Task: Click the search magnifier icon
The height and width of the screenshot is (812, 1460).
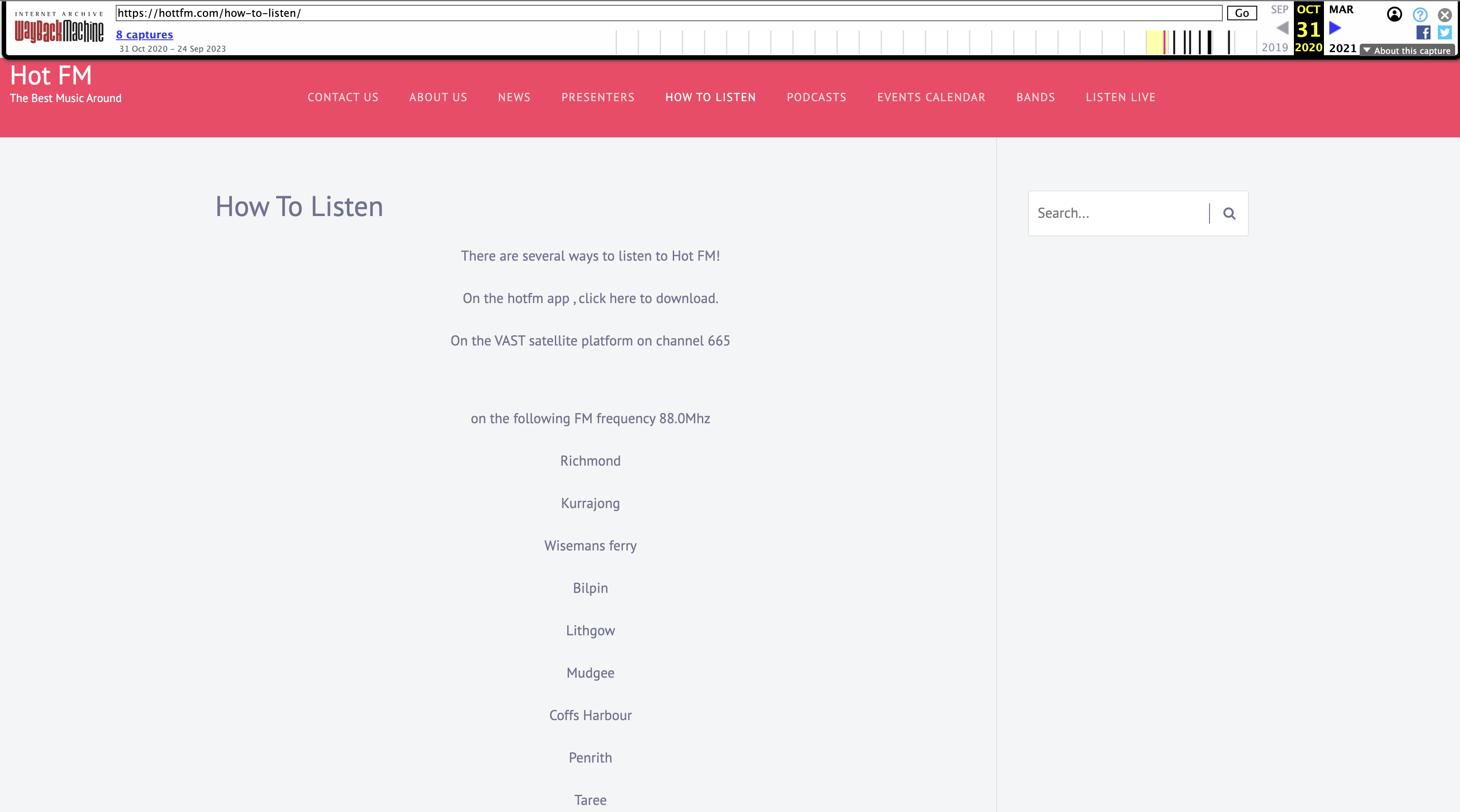Action: (x=1229, y=213)
